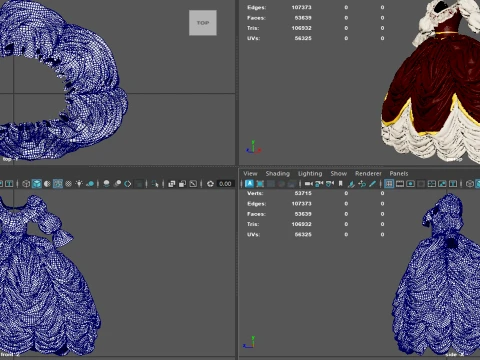
Task: Click the Grease Pencil icon
Action: (373, 184)
